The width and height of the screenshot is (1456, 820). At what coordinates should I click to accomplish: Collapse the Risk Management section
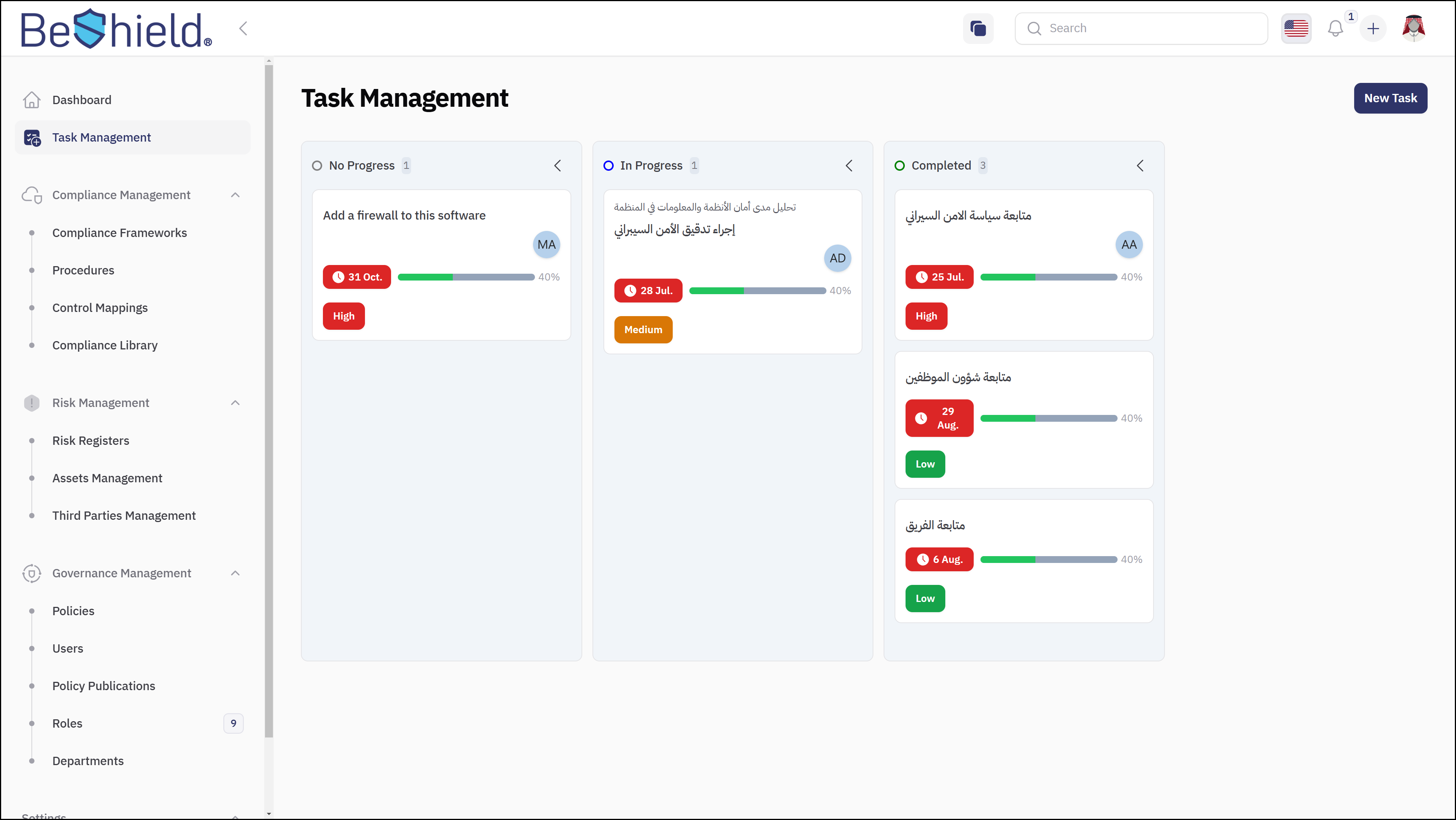(x=235, y=403)
